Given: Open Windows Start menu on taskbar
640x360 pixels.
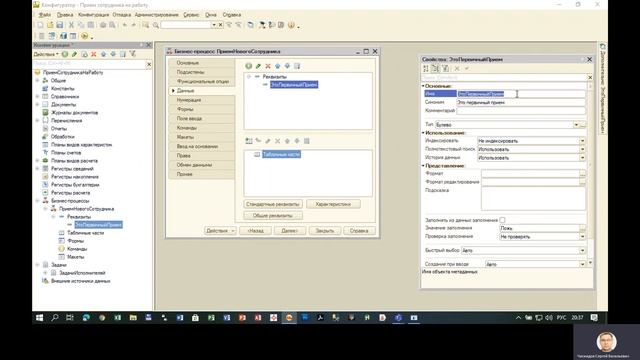Looking at the screenshot, I should coord(40,318).
